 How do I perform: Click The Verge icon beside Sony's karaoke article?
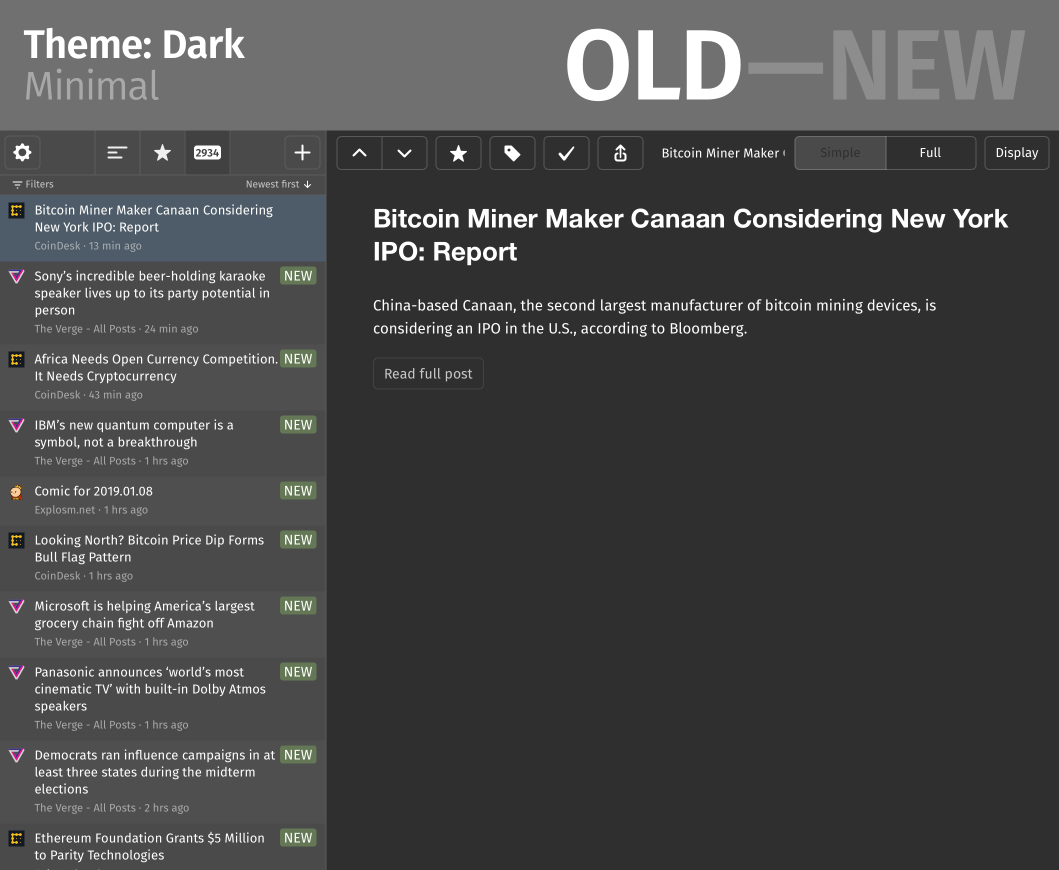click(17, 276)
